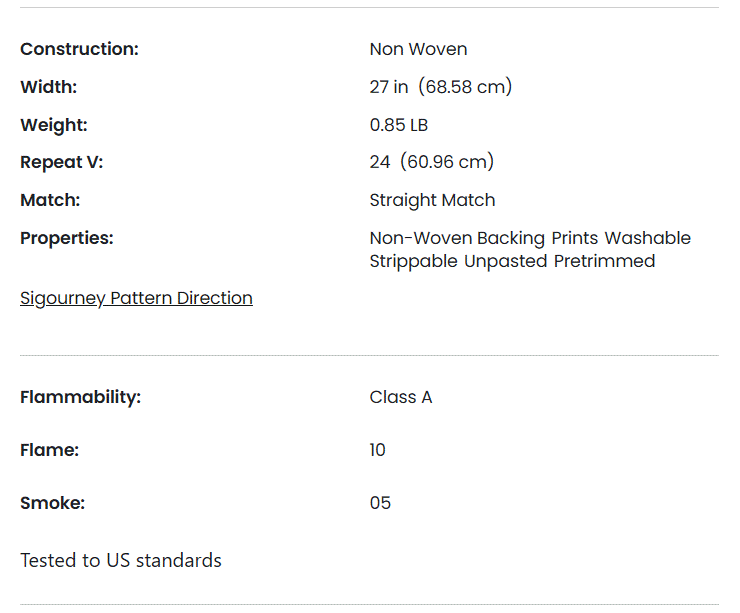Click the Match label
This screenshot has height=613, width=740.
[x=50, y=200]
